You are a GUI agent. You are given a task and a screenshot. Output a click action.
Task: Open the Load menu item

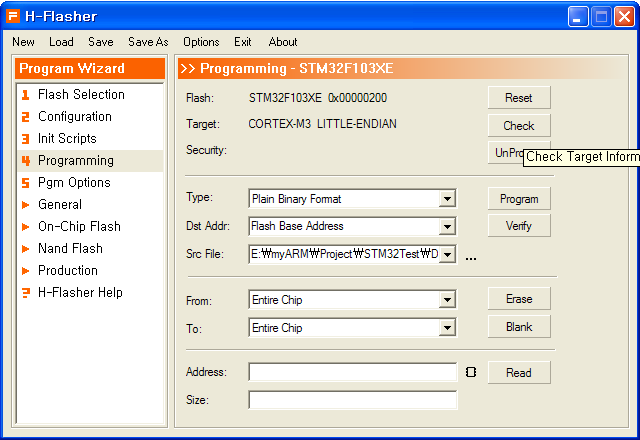[61, 42]
